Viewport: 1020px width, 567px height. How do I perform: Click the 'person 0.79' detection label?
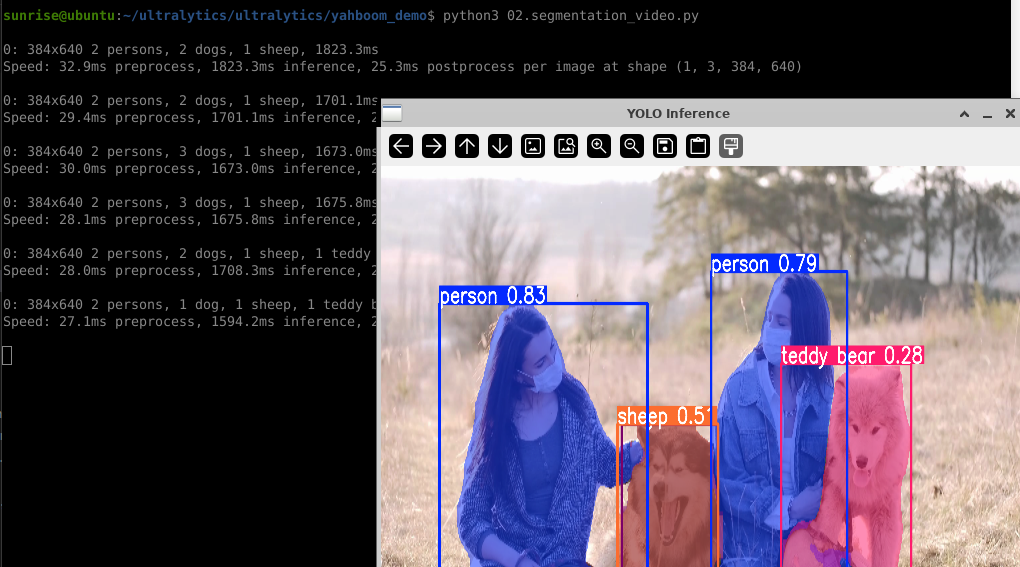(x=764, y=264)
